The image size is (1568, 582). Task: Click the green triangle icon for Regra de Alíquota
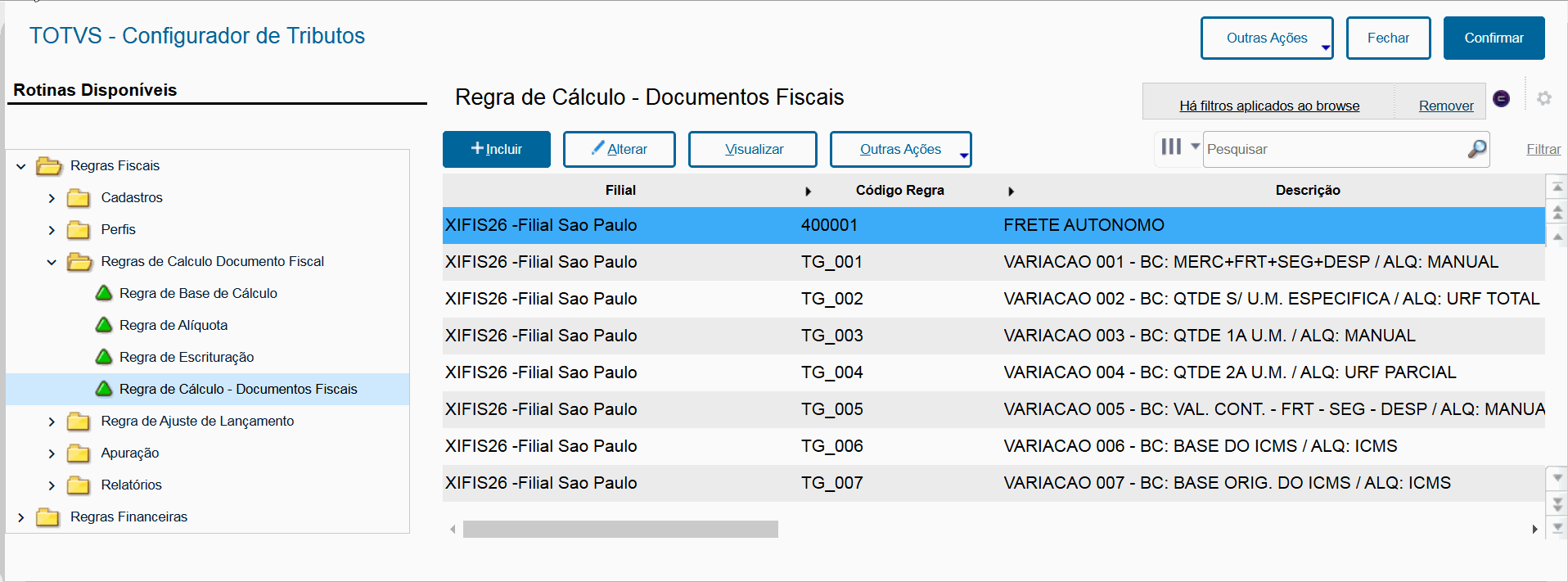(104, 325)
